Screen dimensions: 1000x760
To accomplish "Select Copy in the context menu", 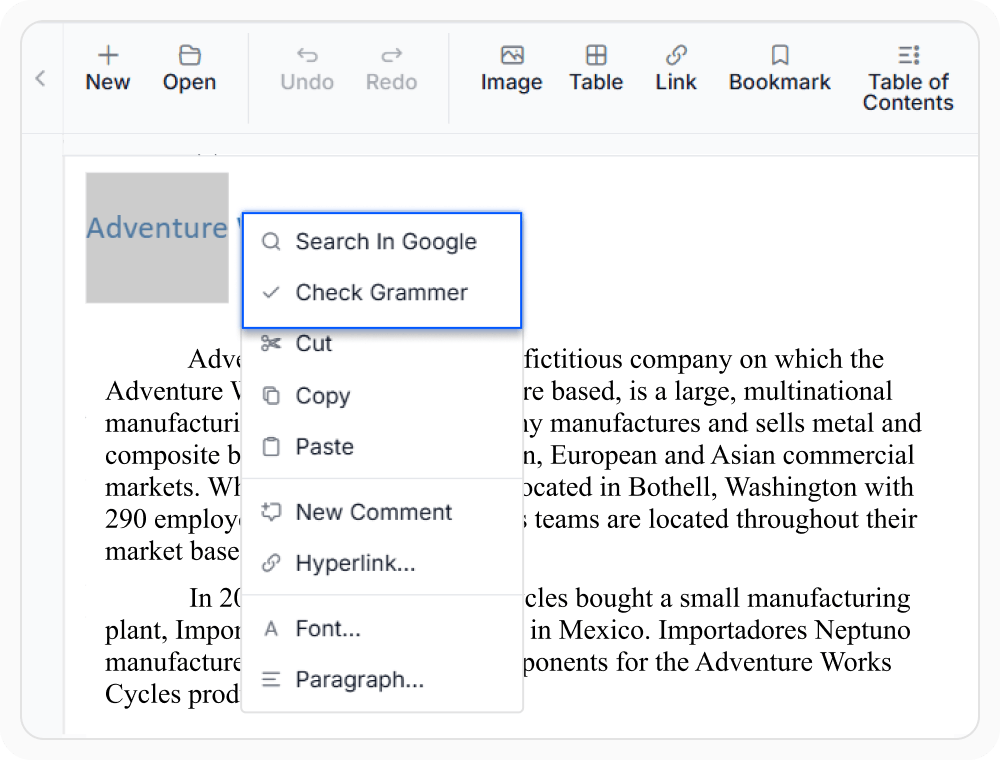I will click(x=382, y=396).
